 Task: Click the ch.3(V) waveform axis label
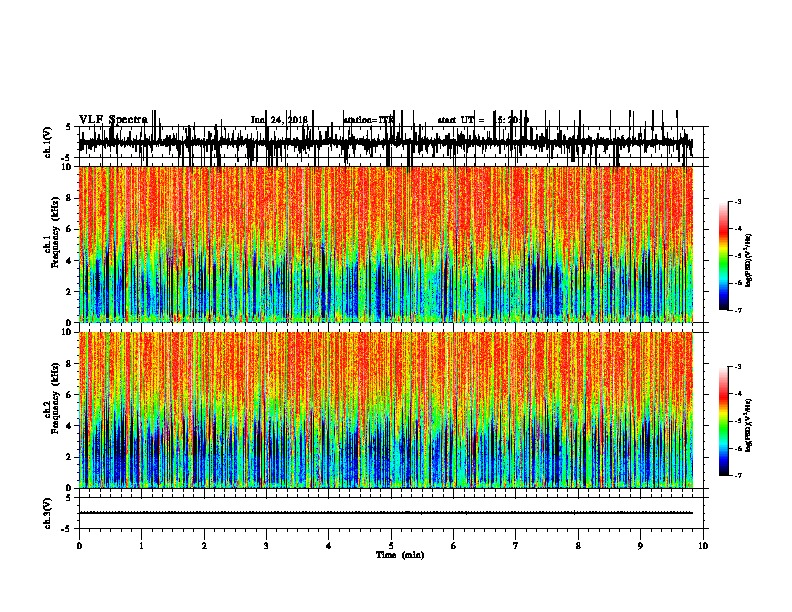pos(47,513)
